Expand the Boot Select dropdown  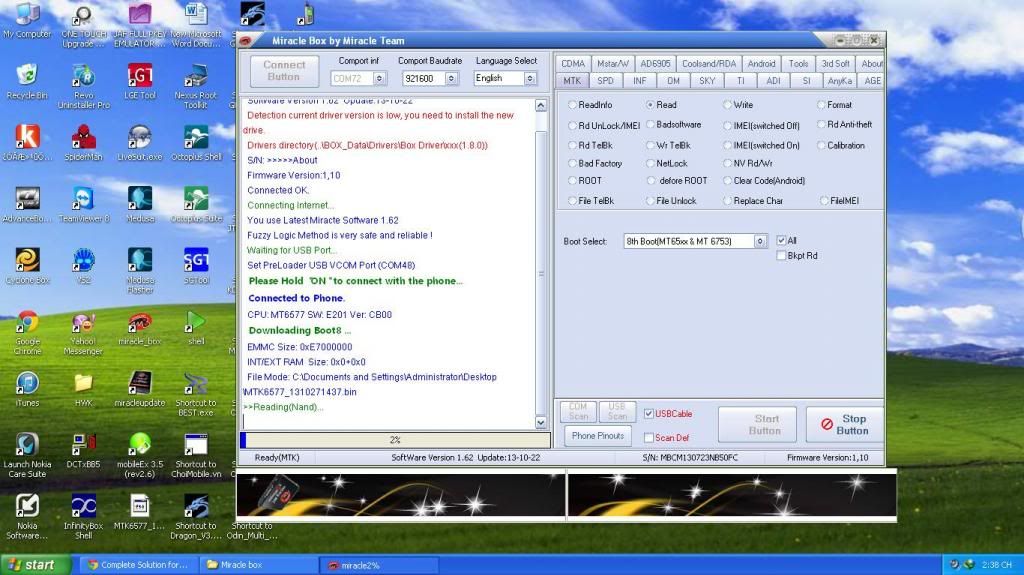[x=760, y=241]
